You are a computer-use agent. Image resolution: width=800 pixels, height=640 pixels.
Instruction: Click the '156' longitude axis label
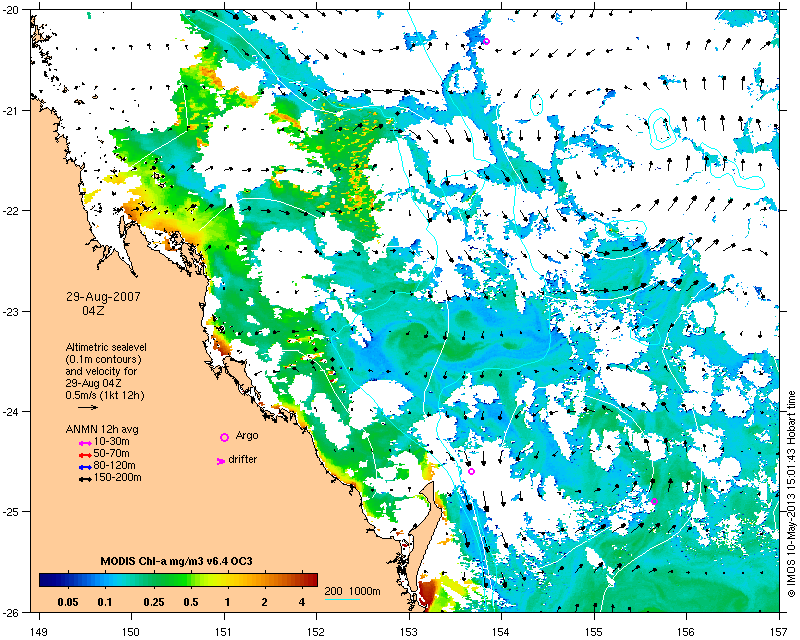[x=686, y=631]
